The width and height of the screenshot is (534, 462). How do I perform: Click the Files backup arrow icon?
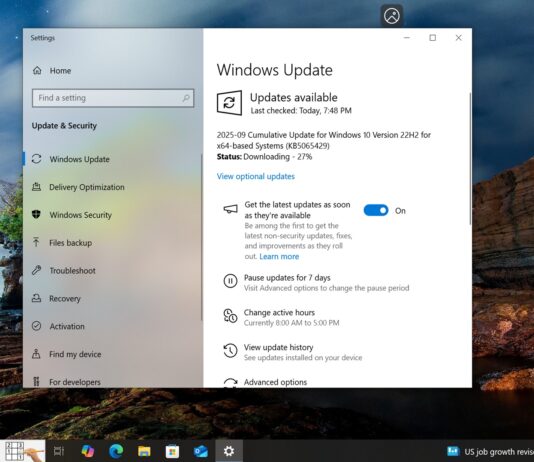pyautogui.click(x=36, y=242)
